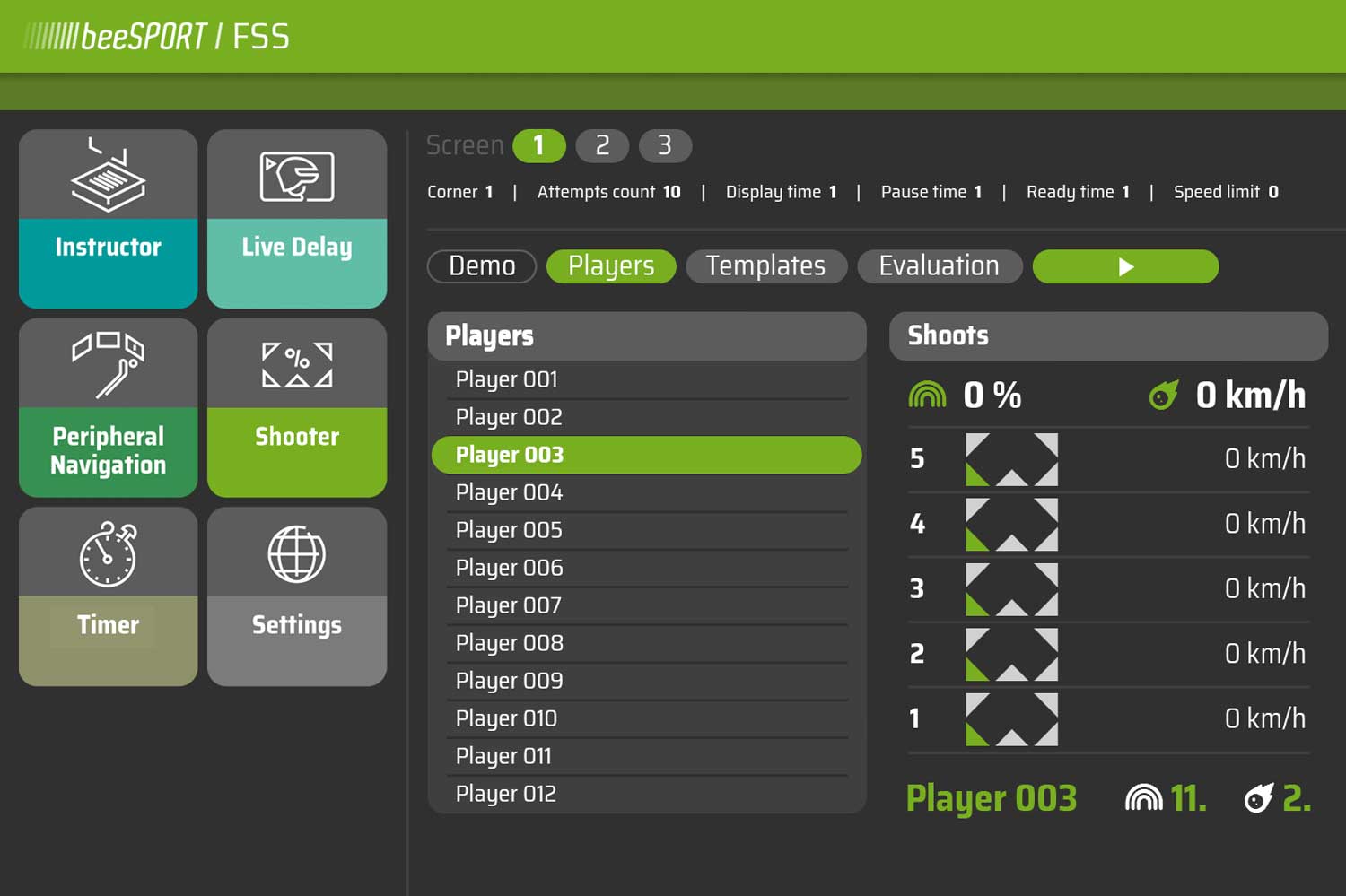
Task: Select Player 007 from the list
Action: click(508, 605)
